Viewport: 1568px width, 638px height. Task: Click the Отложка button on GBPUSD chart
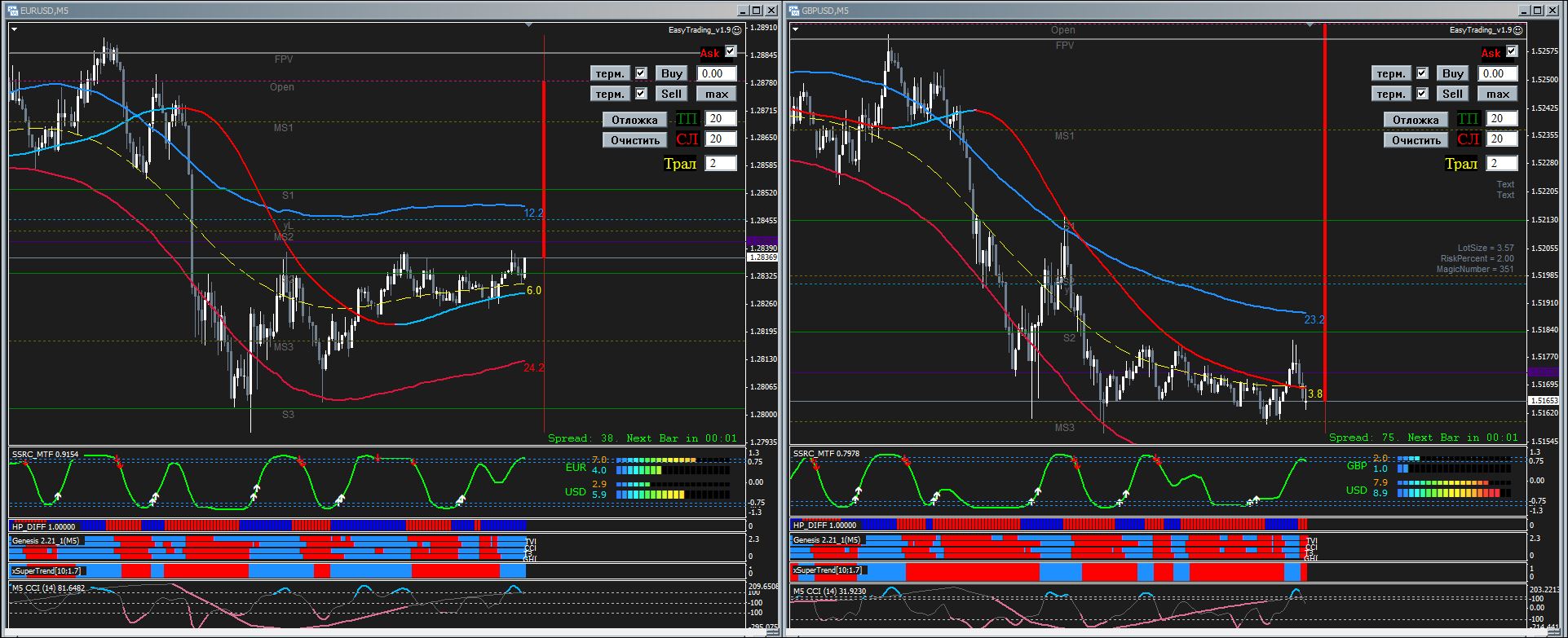1416,120
